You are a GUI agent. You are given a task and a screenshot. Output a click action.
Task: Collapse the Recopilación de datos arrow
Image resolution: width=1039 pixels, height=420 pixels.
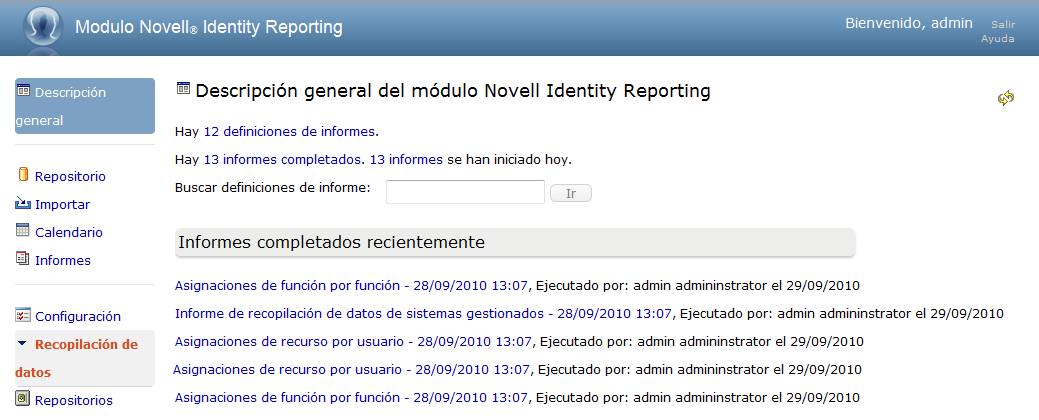tap(23, 344)
